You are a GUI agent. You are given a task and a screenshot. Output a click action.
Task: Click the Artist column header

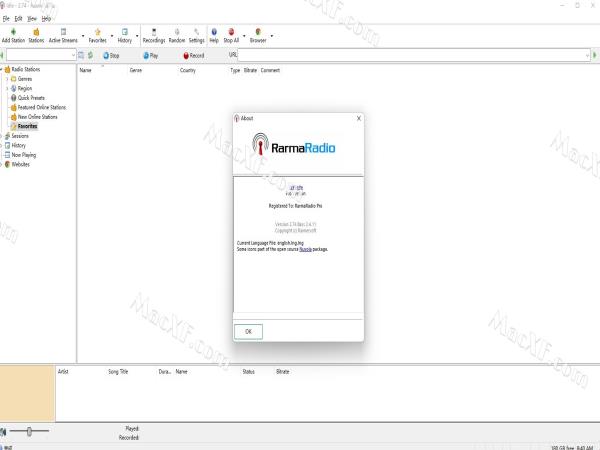(63, 372)
